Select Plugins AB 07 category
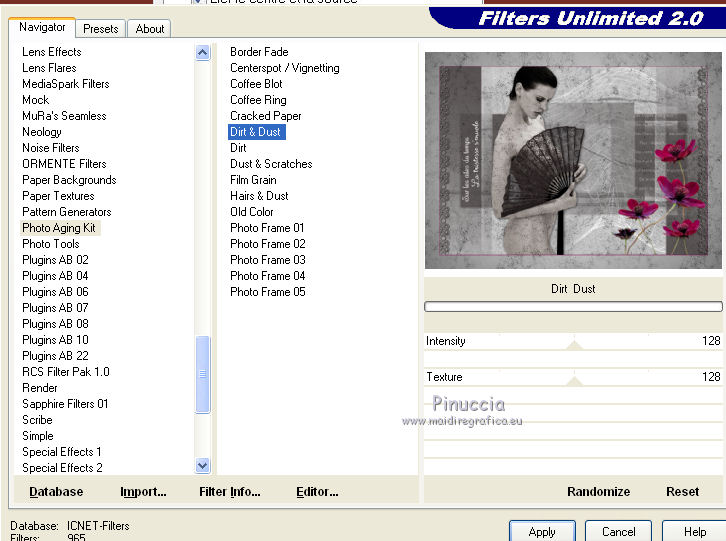Viewport: 726px width, 541px height. (x=55, y=308)
